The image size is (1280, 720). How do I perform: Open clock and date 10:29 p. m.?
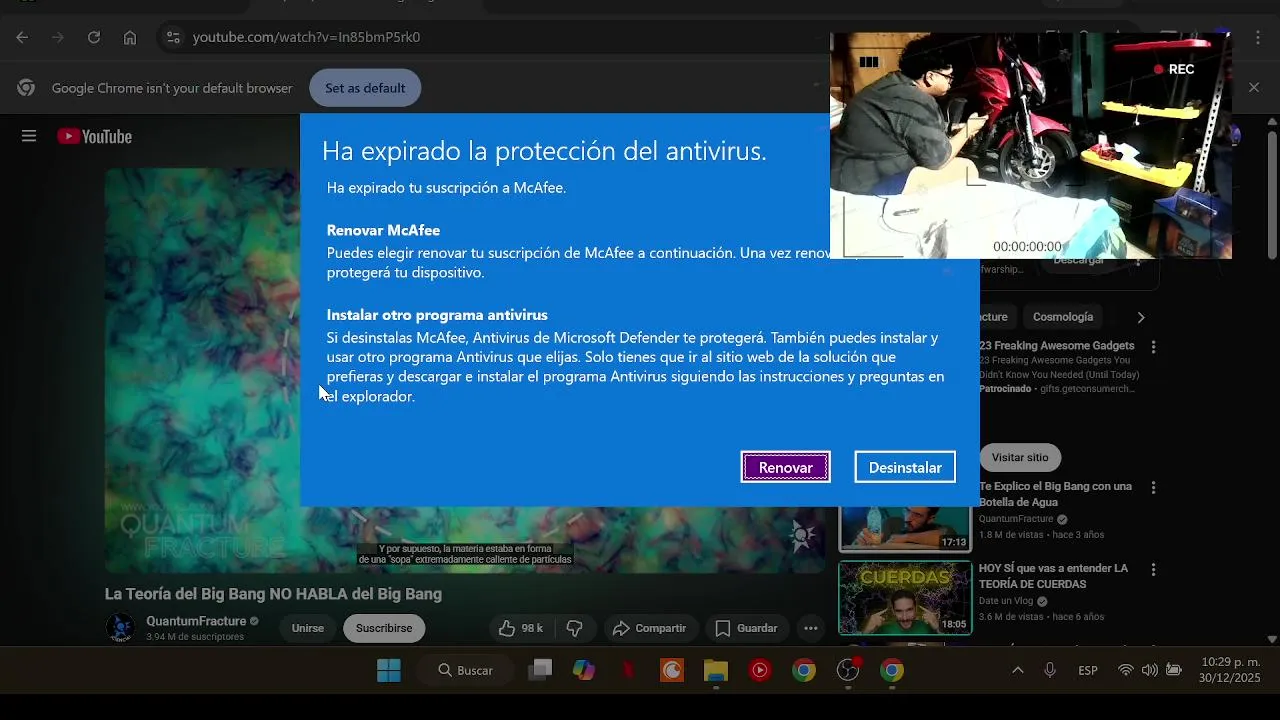point(1230,670)
